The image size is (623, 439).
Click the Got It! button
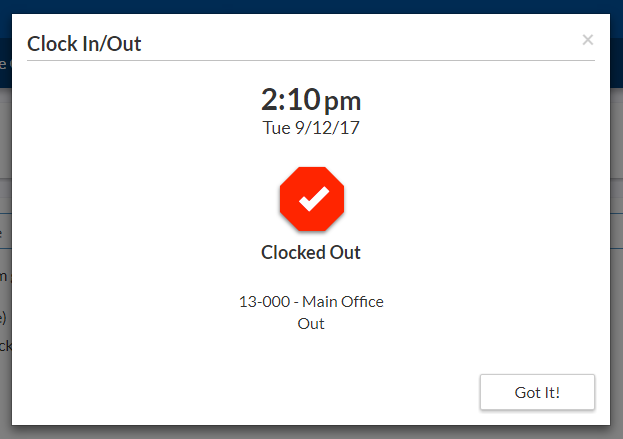click(537, 392)
